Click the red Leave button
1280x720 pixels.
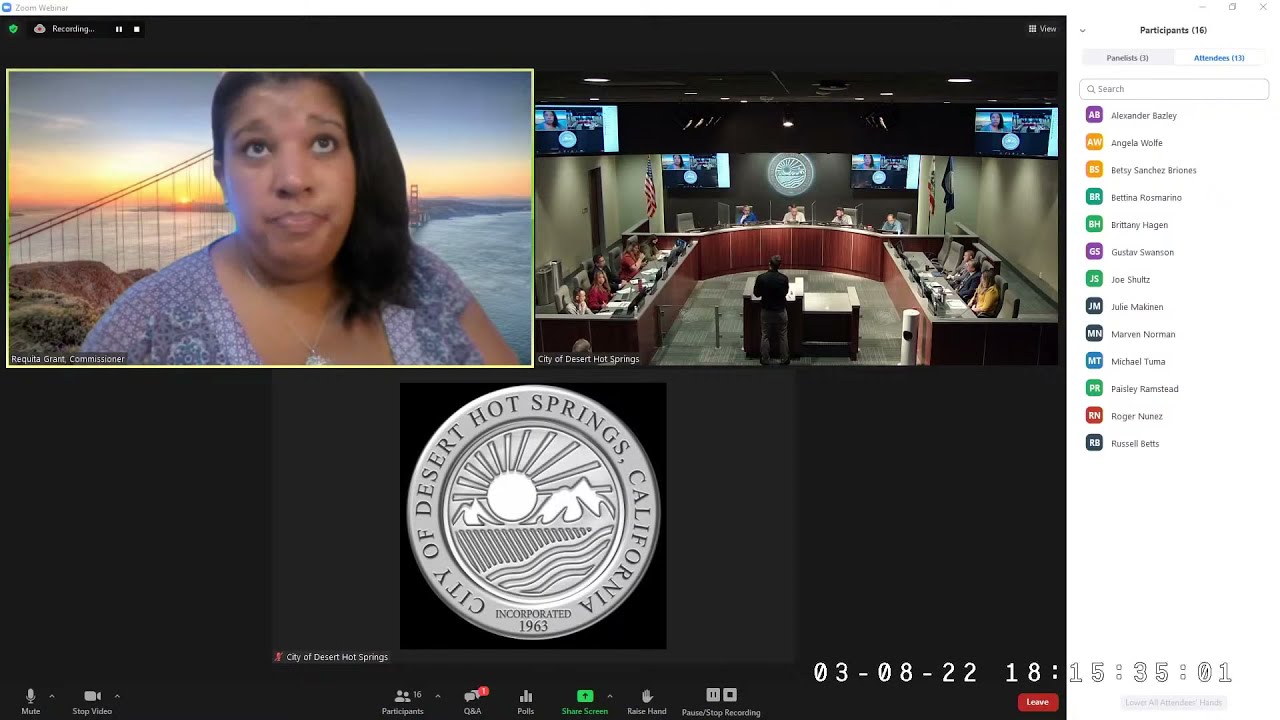coord(1037,702)
